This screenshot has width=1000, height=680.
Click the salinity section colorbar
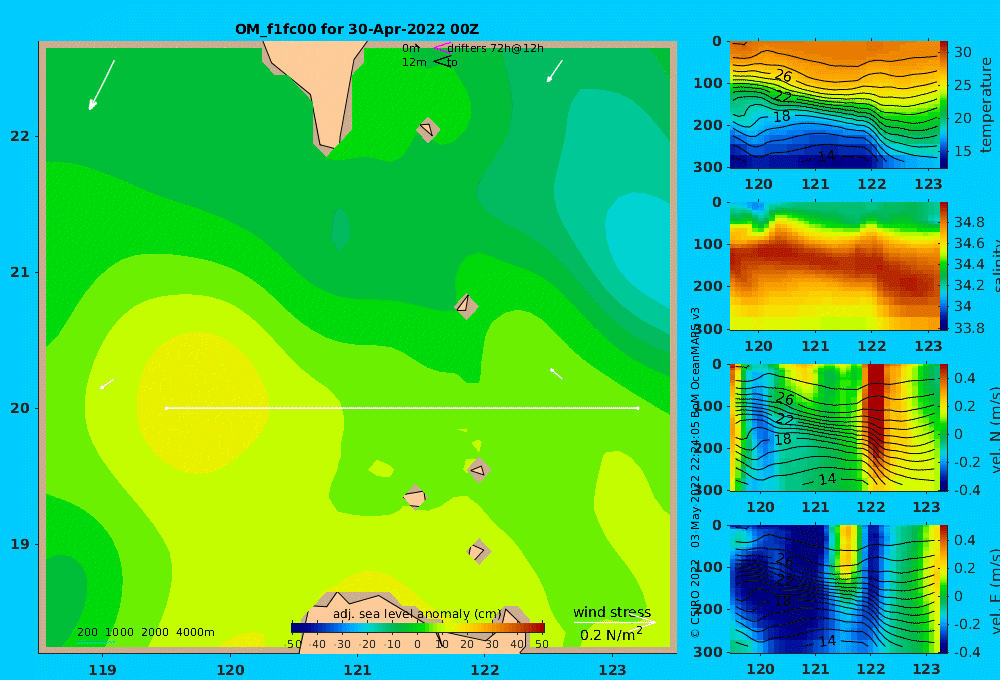[x=944, y=266]
